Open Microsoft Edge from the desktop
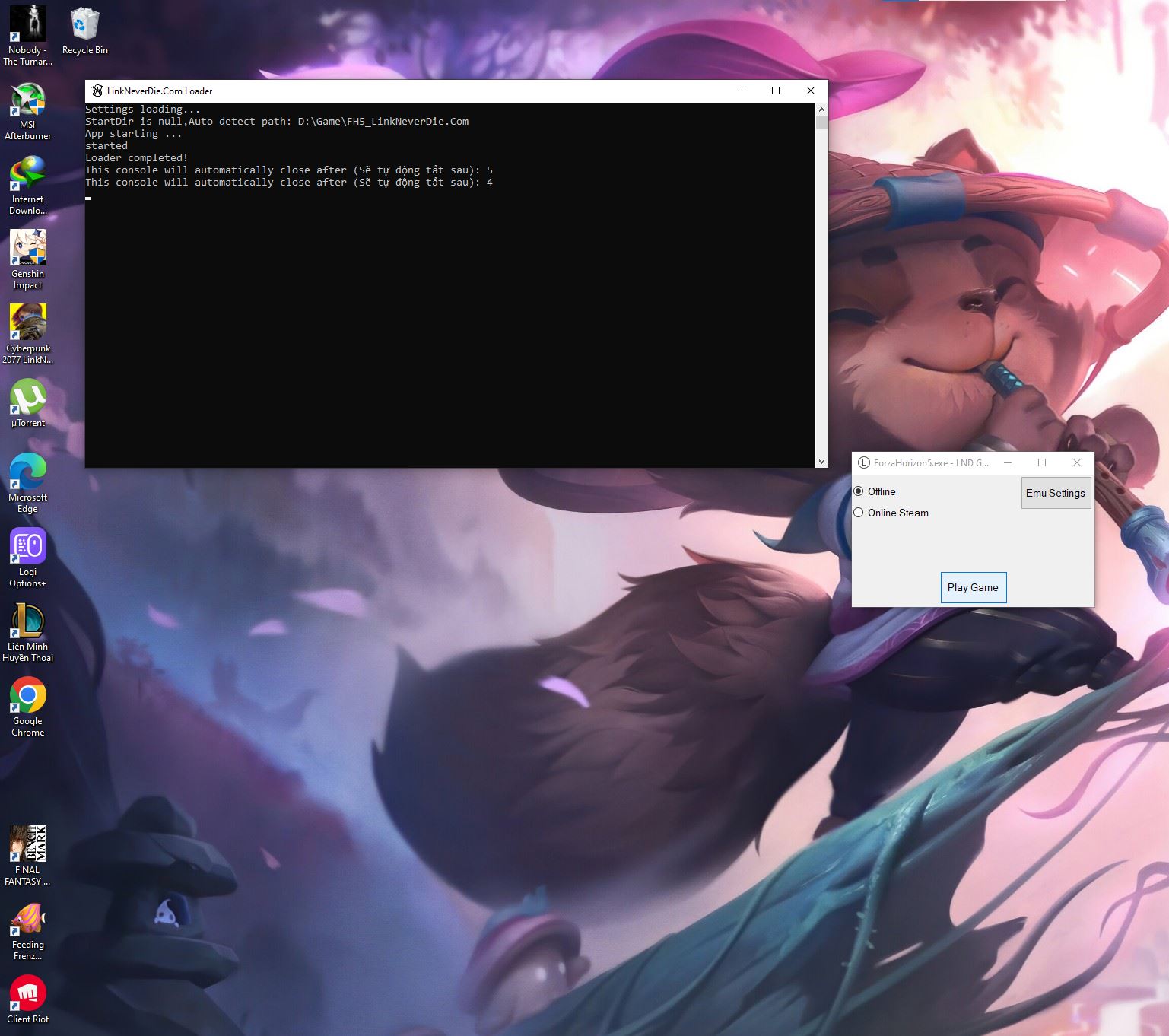Screen dimensions: 1169x1036 tap(27, 472)
